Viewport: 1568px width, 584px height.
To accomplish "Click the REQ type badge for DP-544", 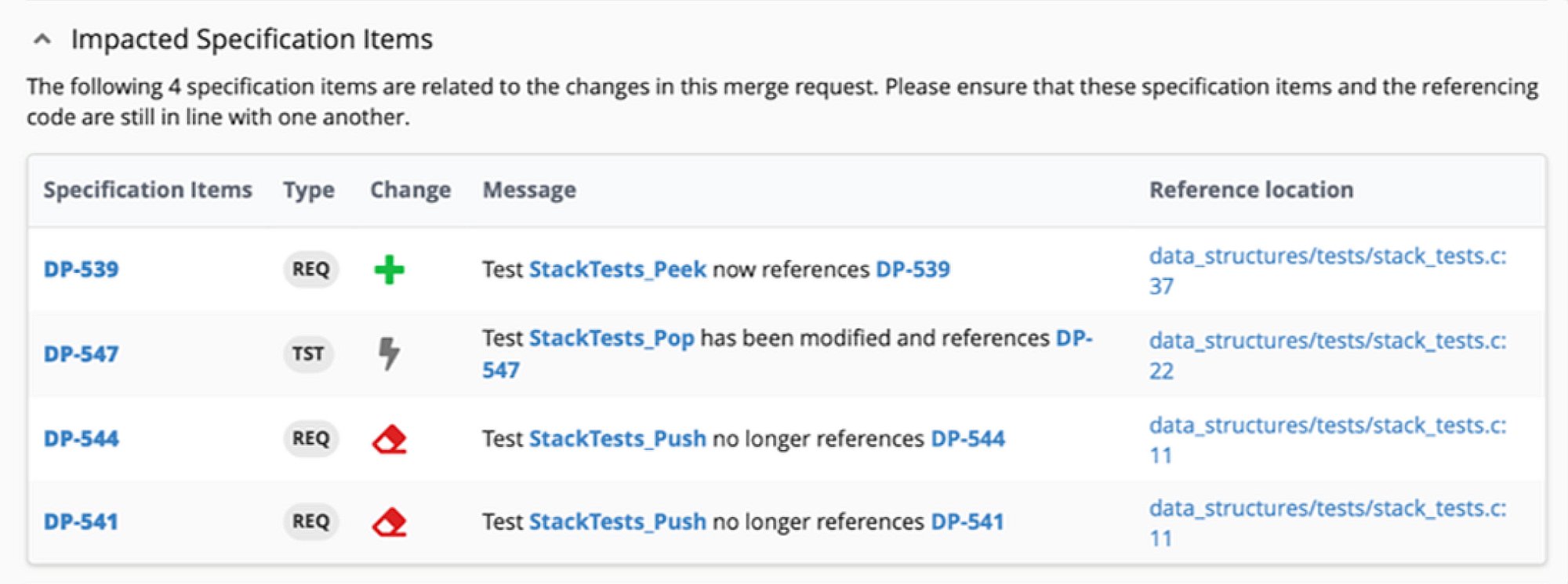I will [x=310, y=439].
